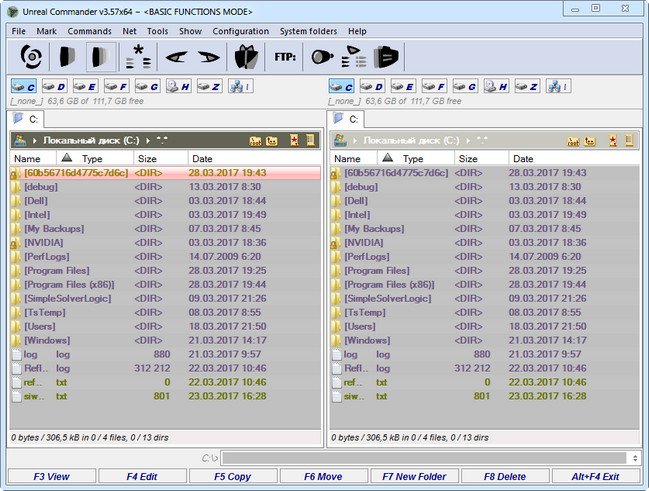Open network neighborhood in left panel

pos(240,87)
